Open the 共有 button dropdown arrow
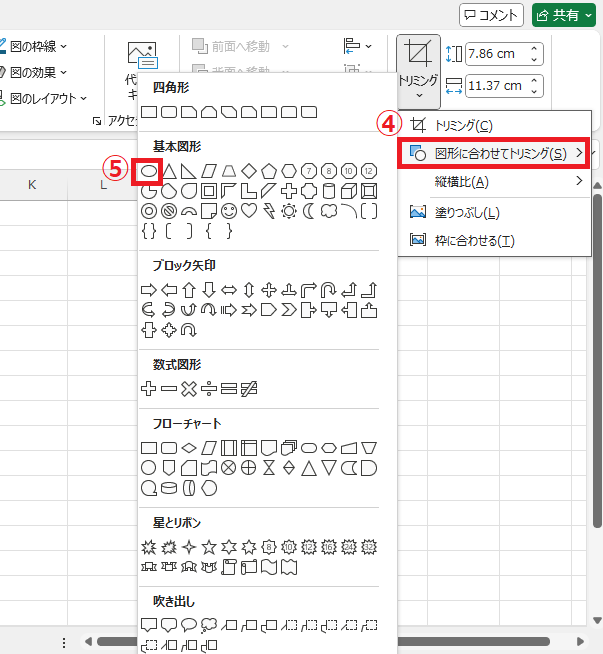This screenshot has height=654, width=603. (588, 15)
